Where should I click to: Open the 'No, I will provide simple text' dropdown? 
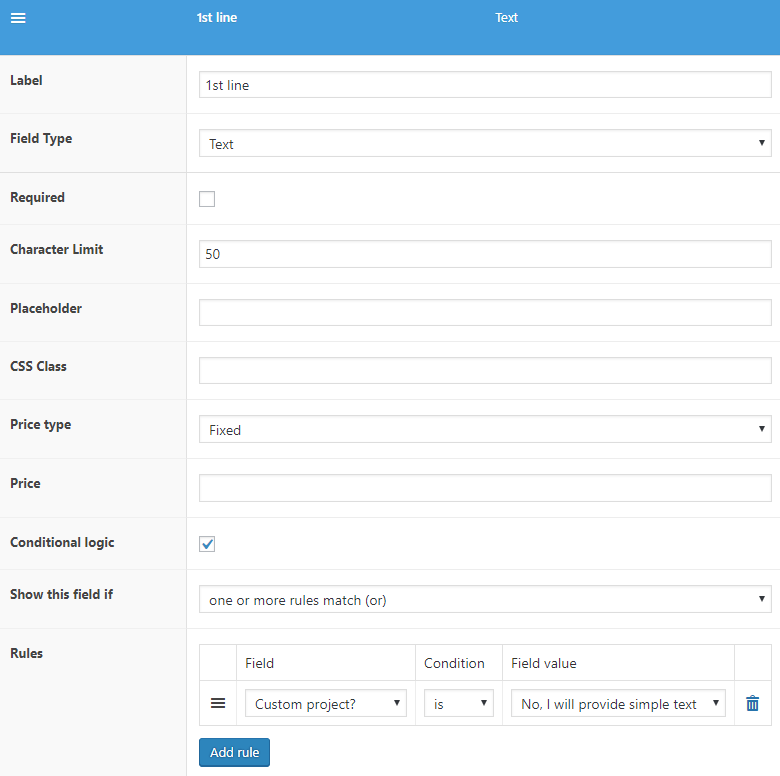618,703
